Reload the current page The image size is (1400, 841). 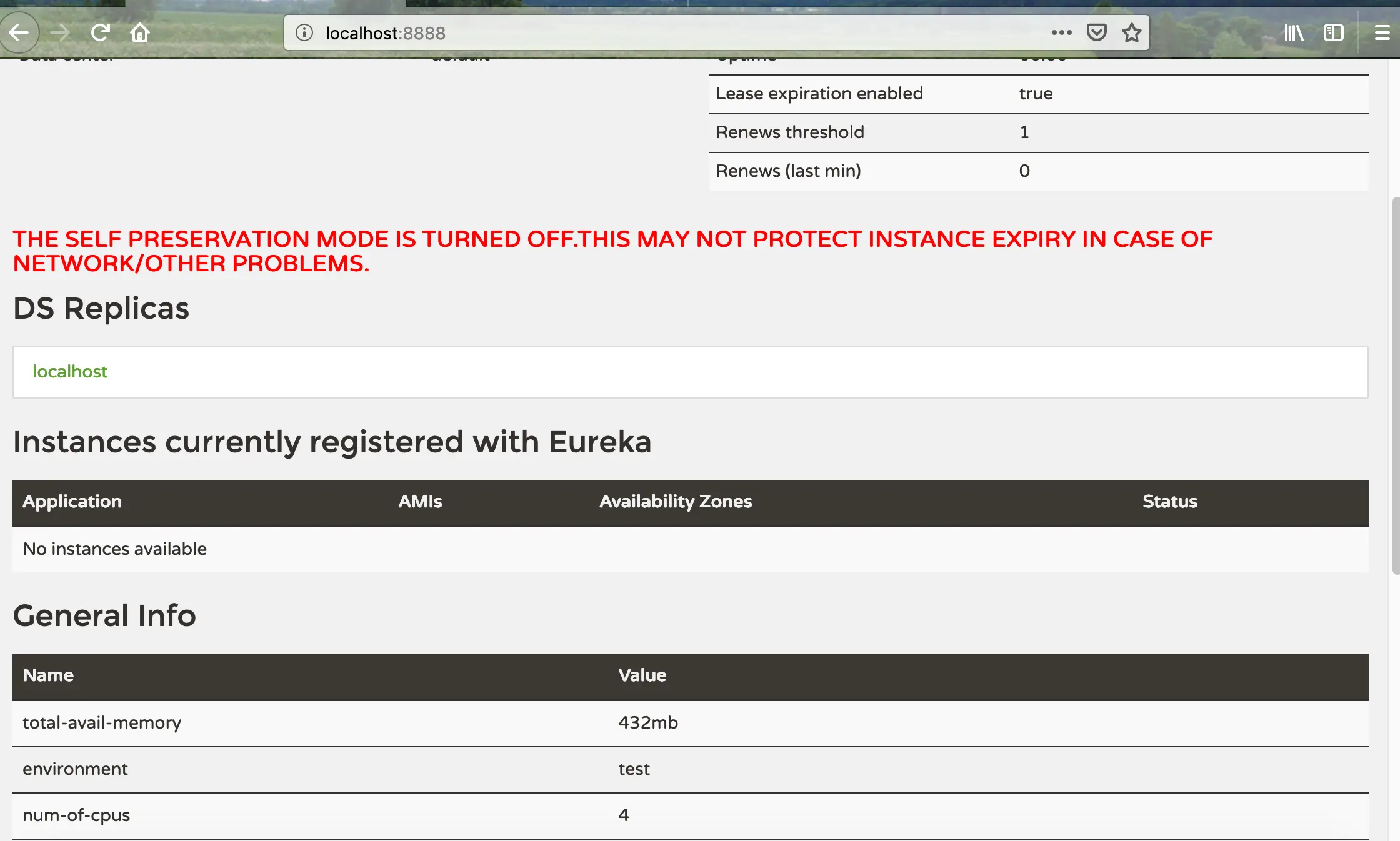[x=100, y=32]
